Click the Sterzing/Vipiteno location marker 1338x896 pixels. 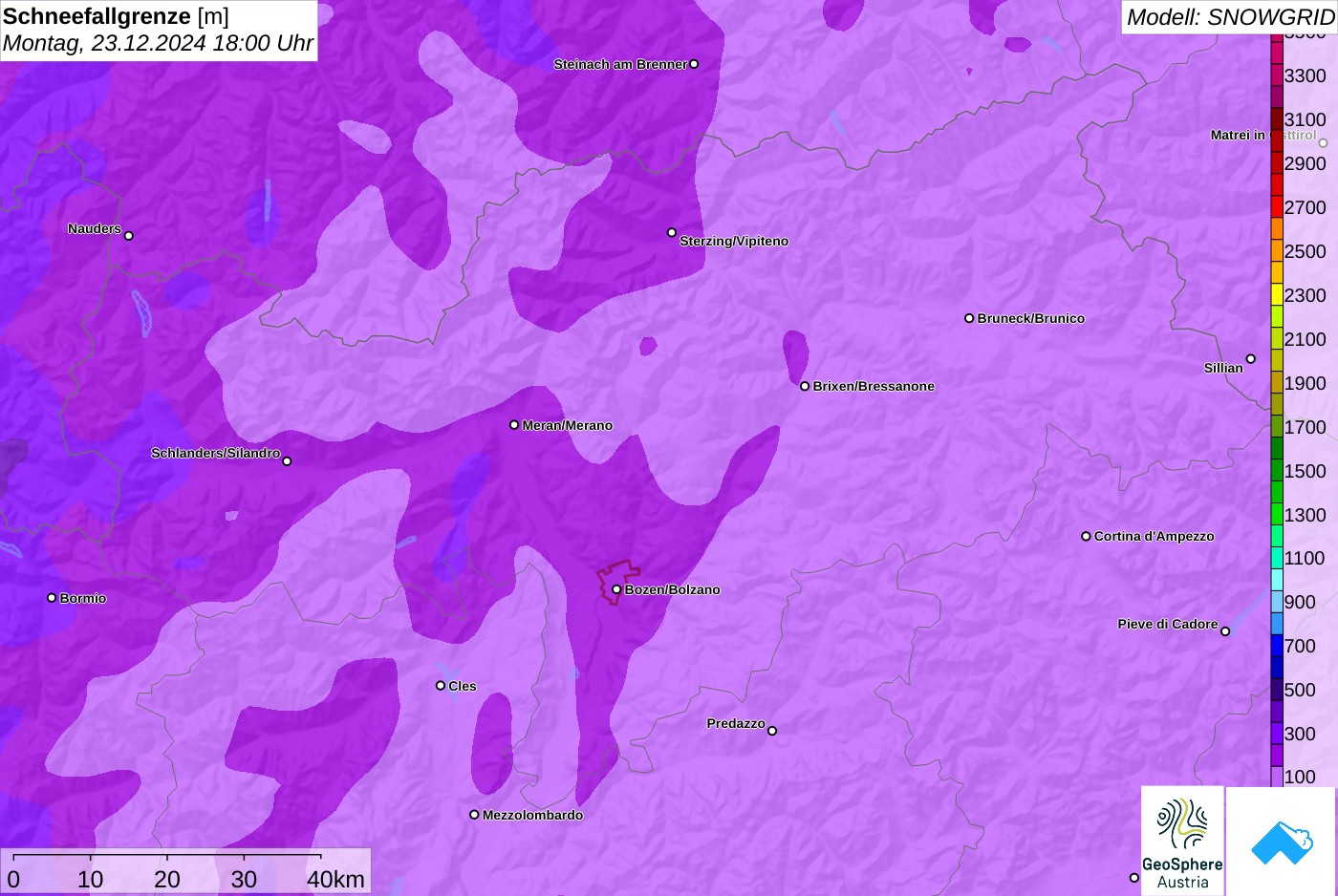point(672,232)
